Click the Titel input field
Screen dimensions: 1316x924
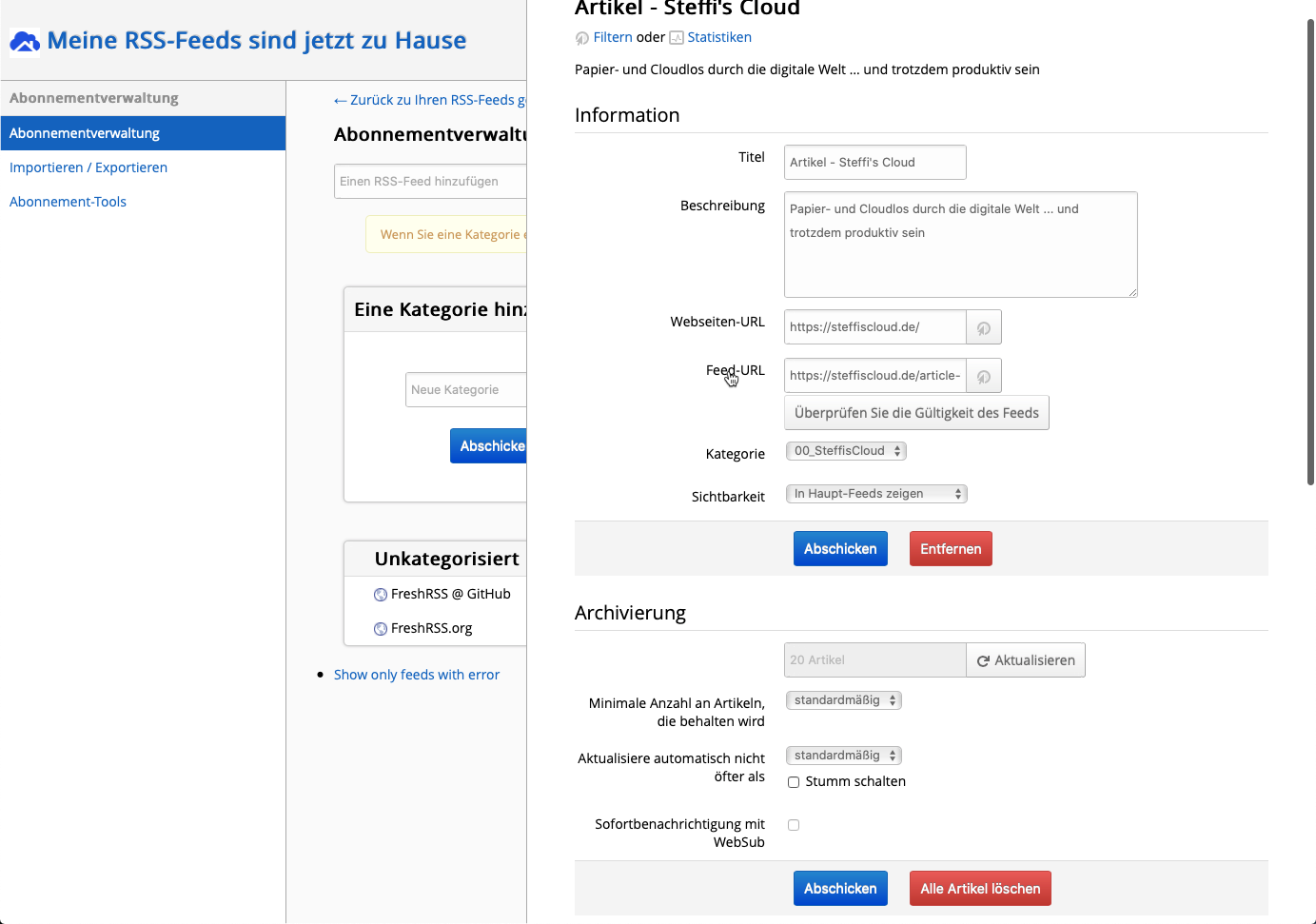tap(874, 163)
